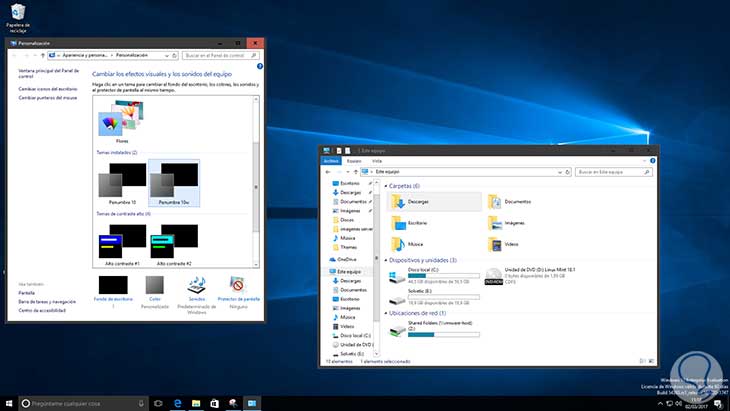This screenshot has height=411, width=730.
Task: Open address dropdown in Este equipo window
Action: point(560,172)
